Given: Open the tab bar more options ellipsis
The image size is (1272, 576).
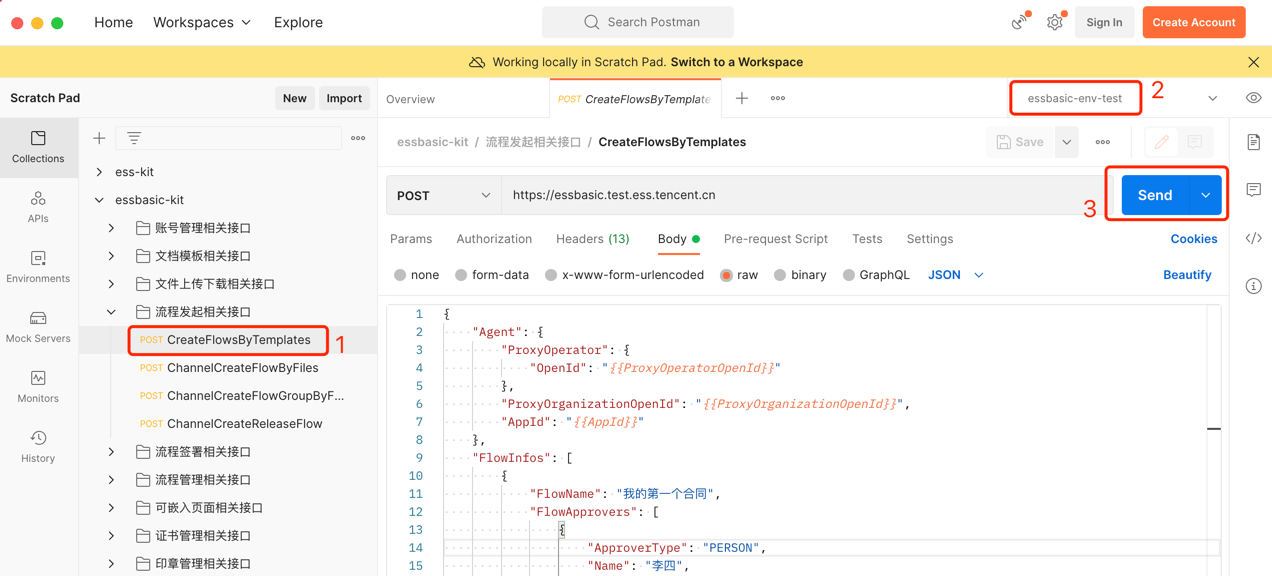Looking at the screenshot, I should tap(778, 98).
